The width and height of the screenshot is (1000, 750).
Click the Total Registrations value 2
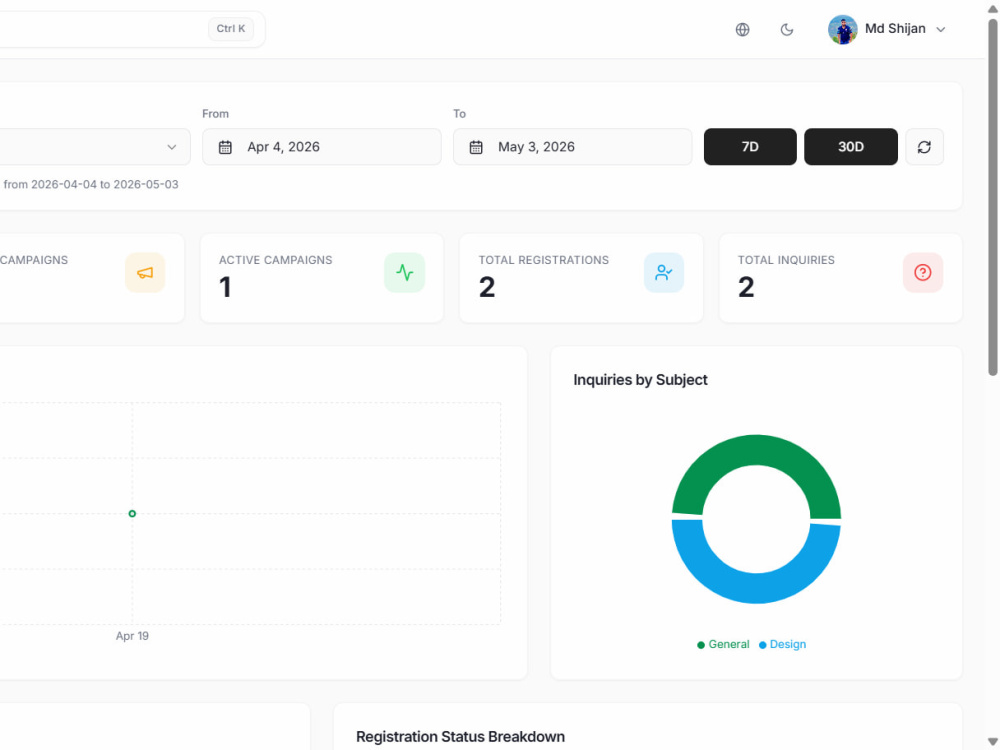click(487, 287)
